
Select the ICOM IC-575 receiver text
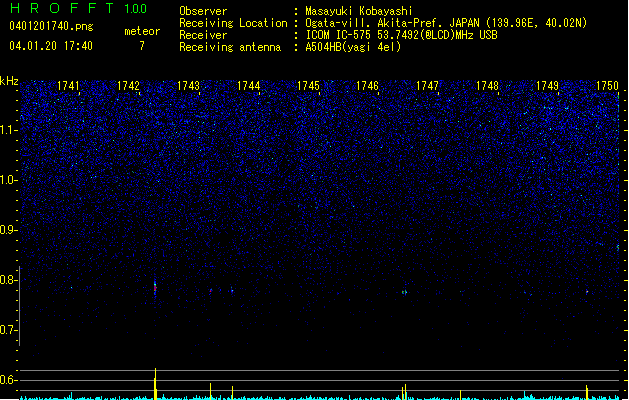tap(401, 35)
